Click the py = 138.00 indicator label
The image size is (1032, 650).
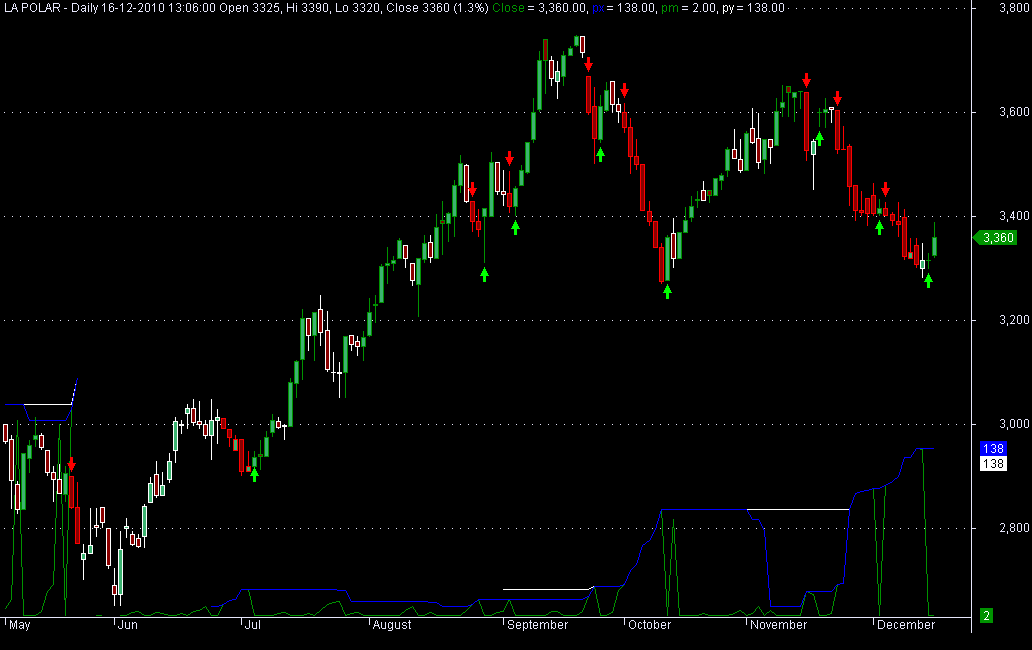[x=754, y=8]
